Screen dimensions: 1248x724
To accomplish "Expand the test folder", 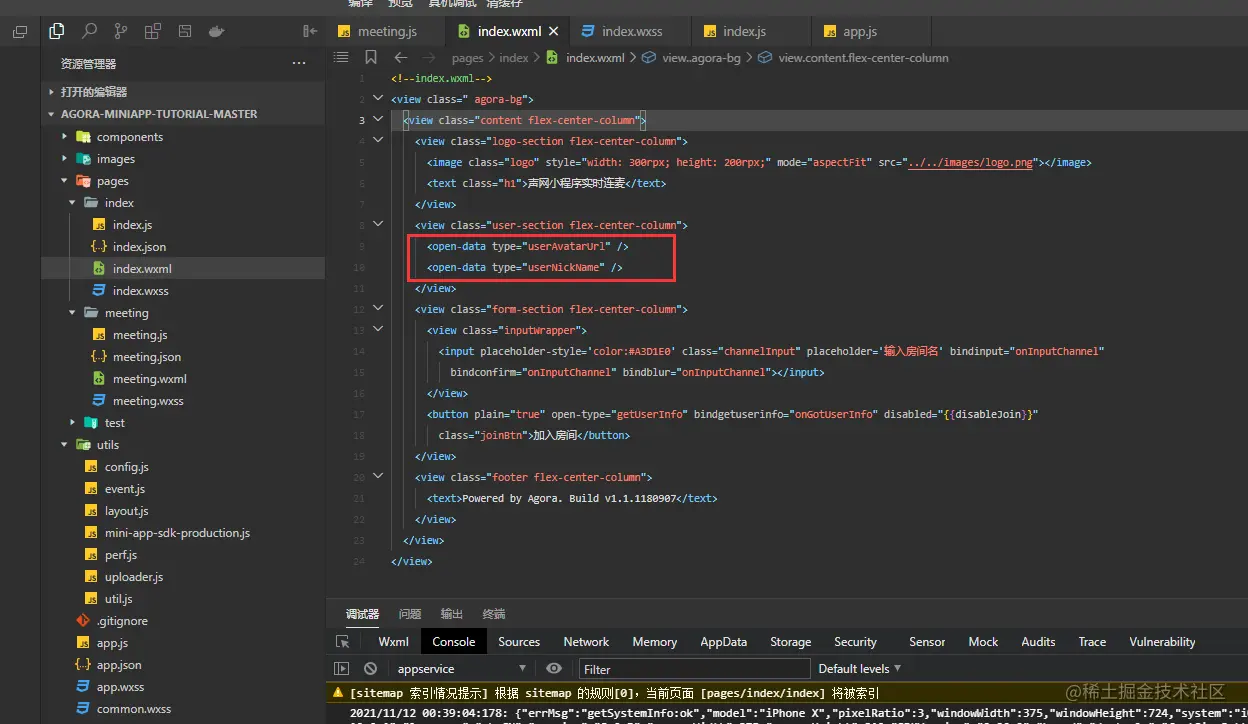I will [183, 423].
